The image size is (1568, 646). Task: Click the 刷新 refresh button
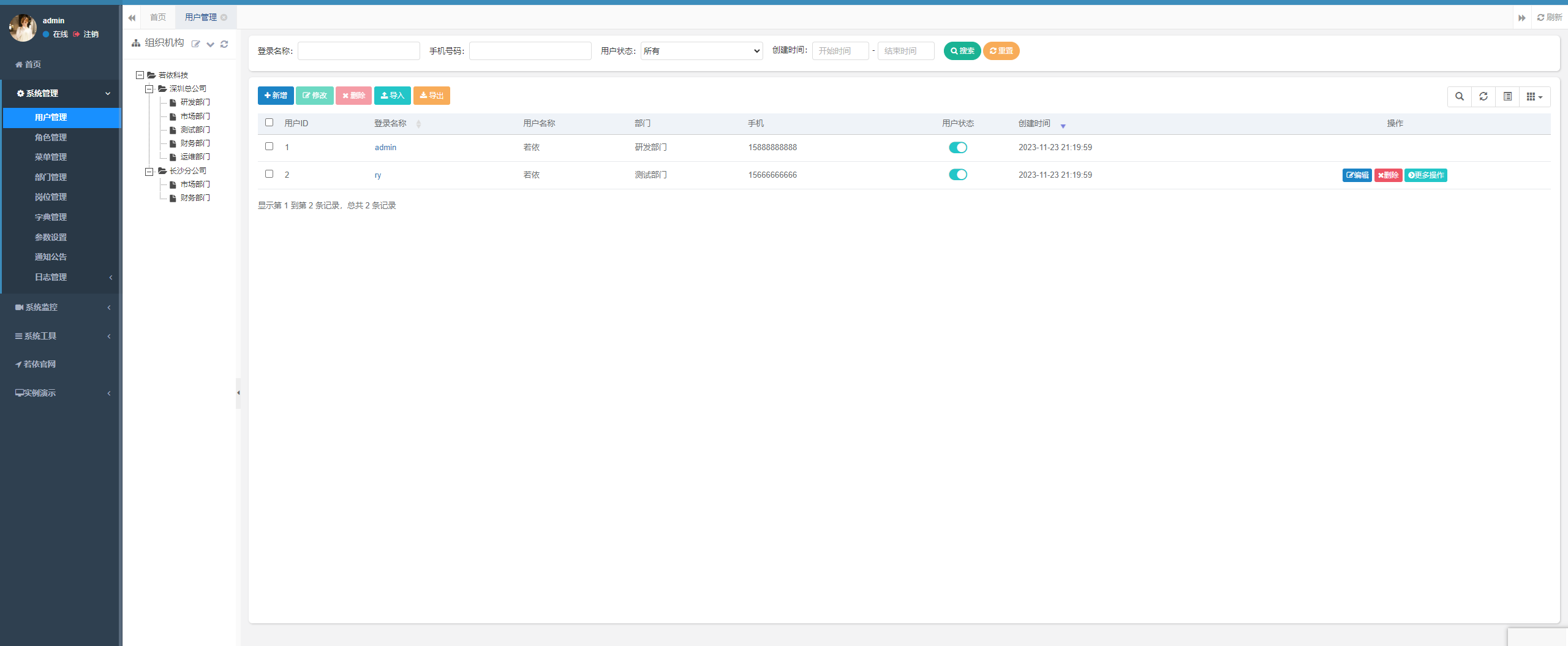[x=1550, y=17]
